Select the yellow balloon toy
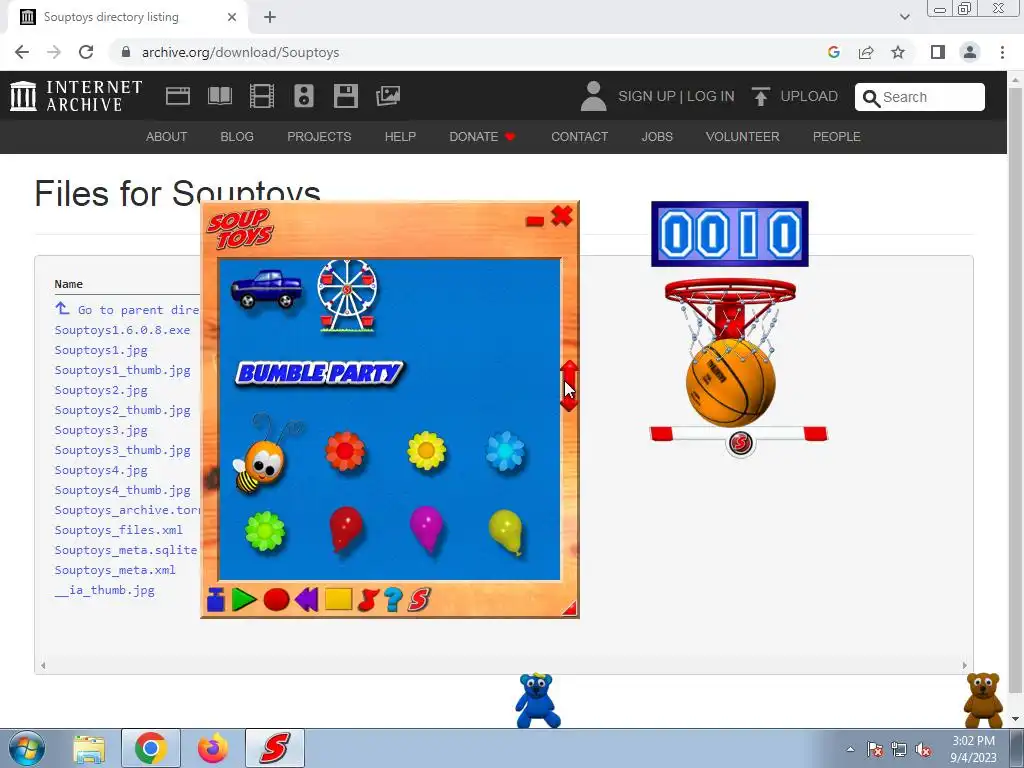Image resolution: width=1024 pixels, height=768 pixels. click(506, 532)
